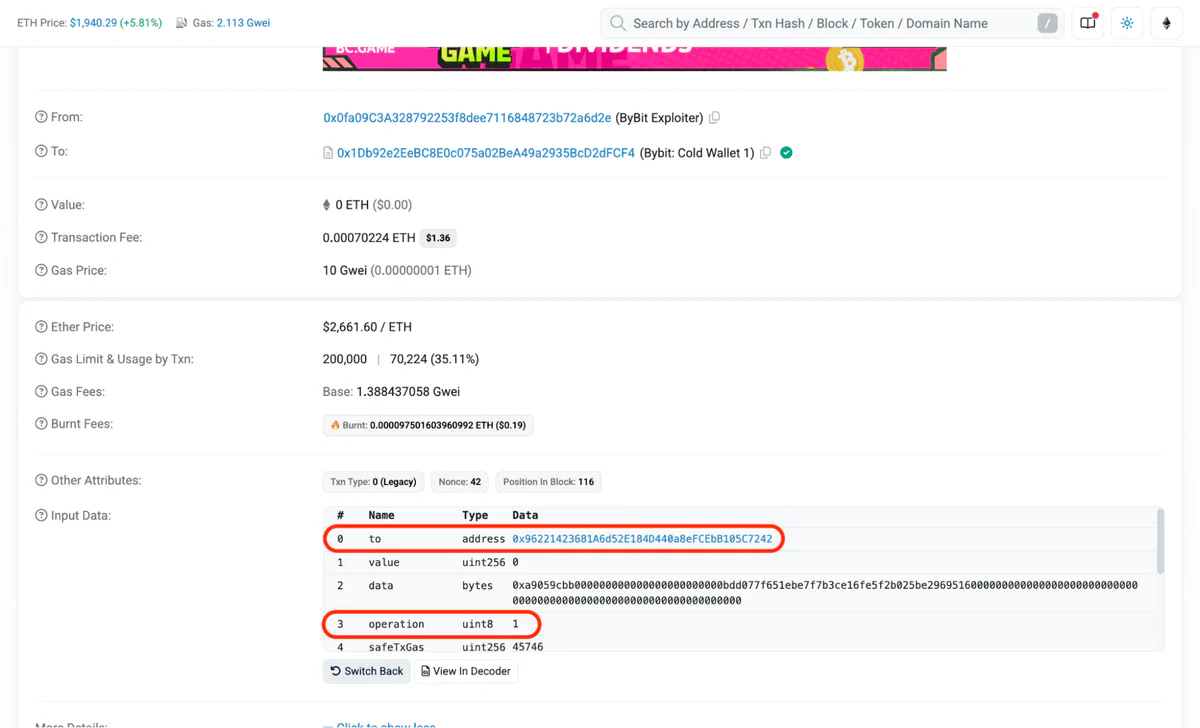Click the green verified checkmark beside Cold Wallet 1
The height and width of the screenshot is (728, 1200).
pos(786,152)
